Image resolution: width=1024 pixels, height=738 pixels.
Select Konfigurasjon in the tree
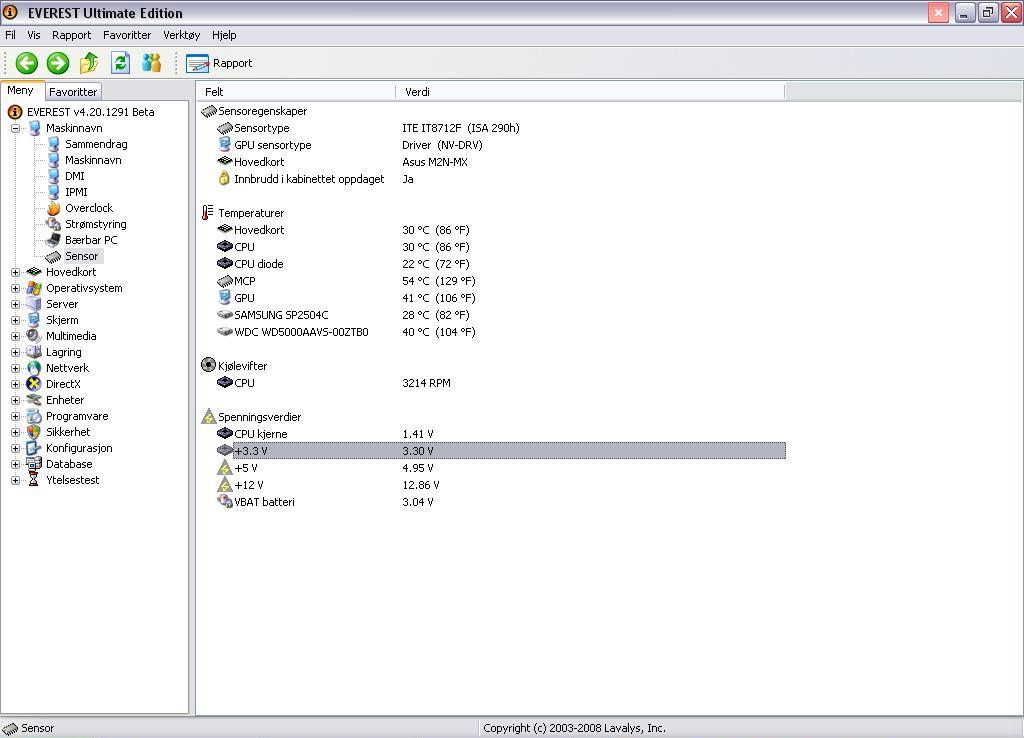click(79, 448)
